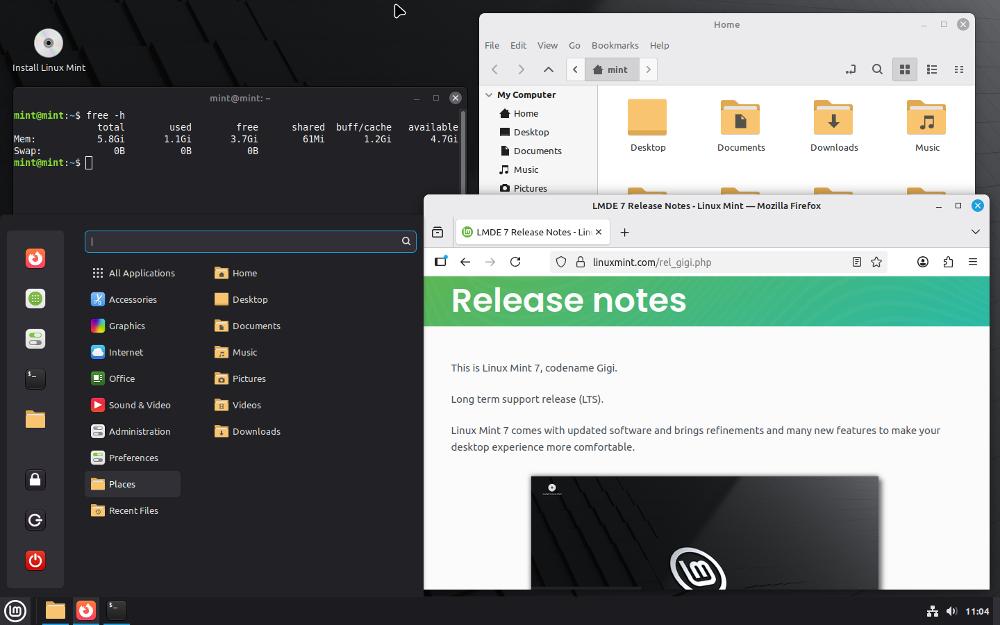Image resolution: width=1000 pixels, height=625 pixels.
Task: Click Firefox URL address bar
Action: click(x=717, y=262)
